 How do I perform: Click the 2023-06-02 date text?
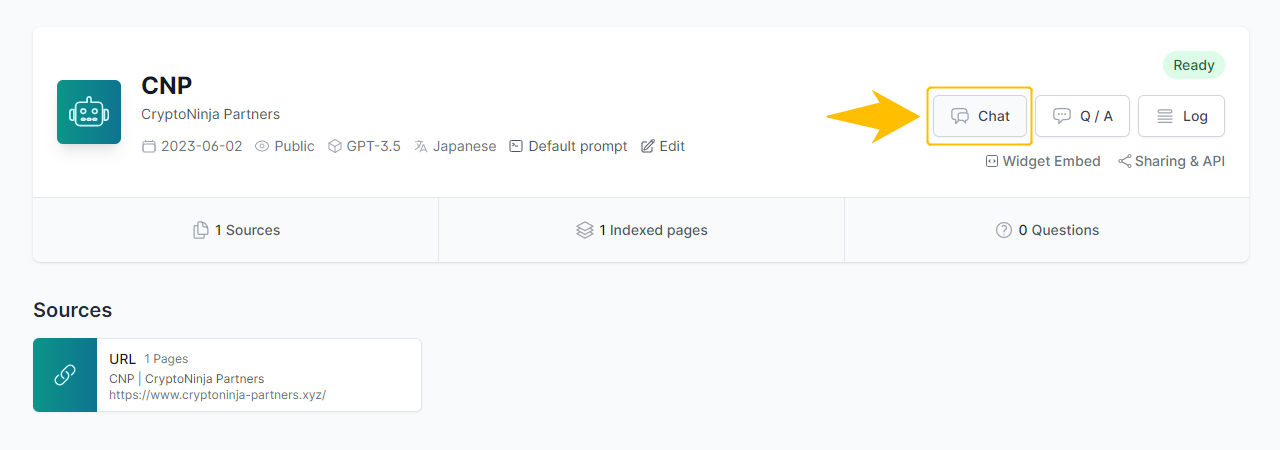[x=201, y=146]
